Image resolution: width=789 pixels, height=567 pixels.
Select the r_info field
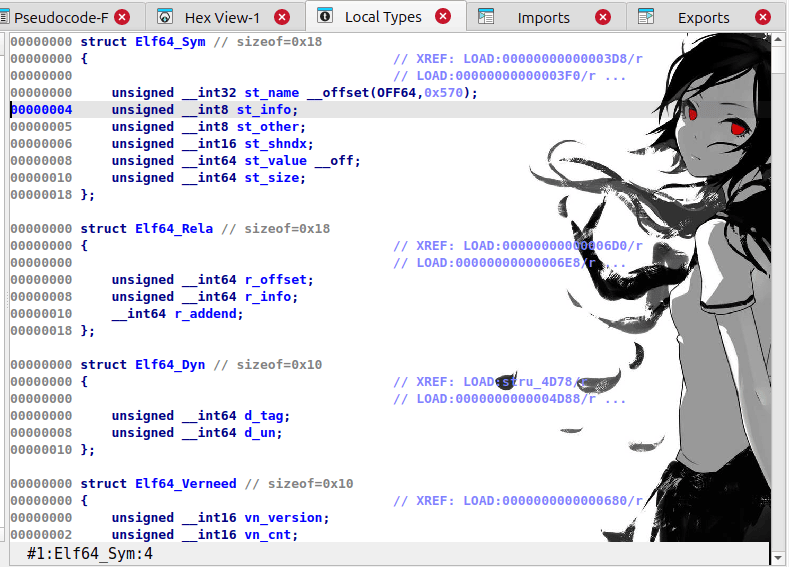click(268, 297)
